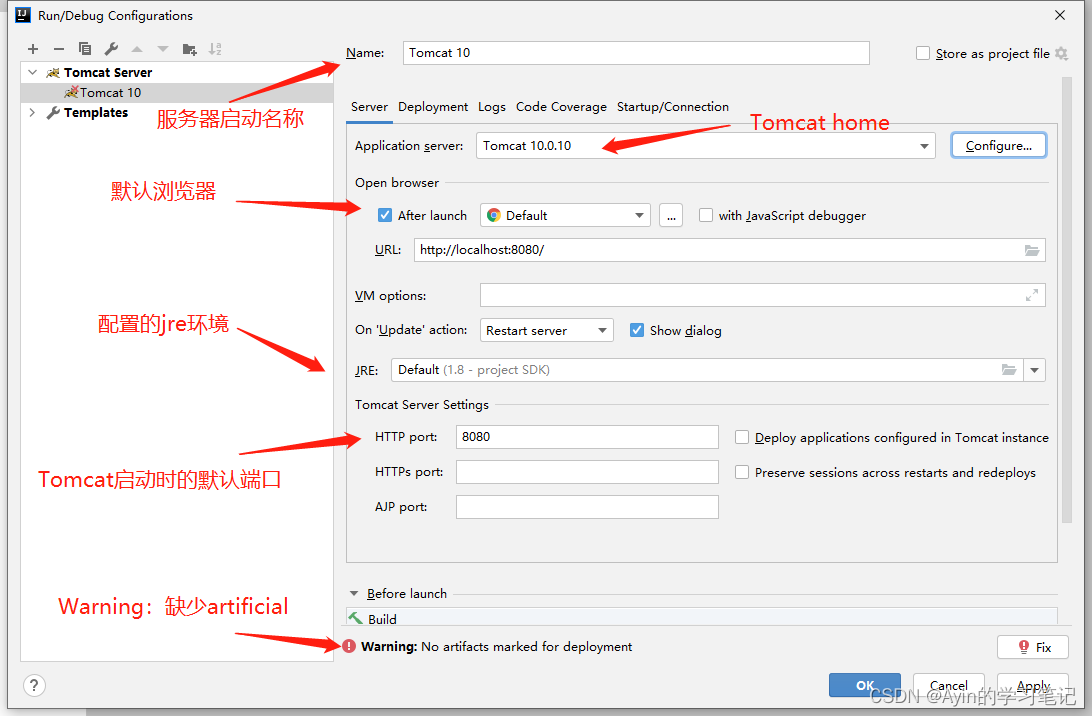Create new folder icon in toolbar
The image size is (1092, 716).
pos(189,49)
